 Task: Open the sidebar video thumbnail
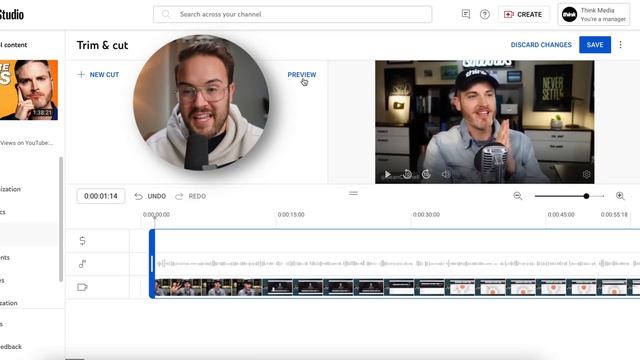pos(29,90)
